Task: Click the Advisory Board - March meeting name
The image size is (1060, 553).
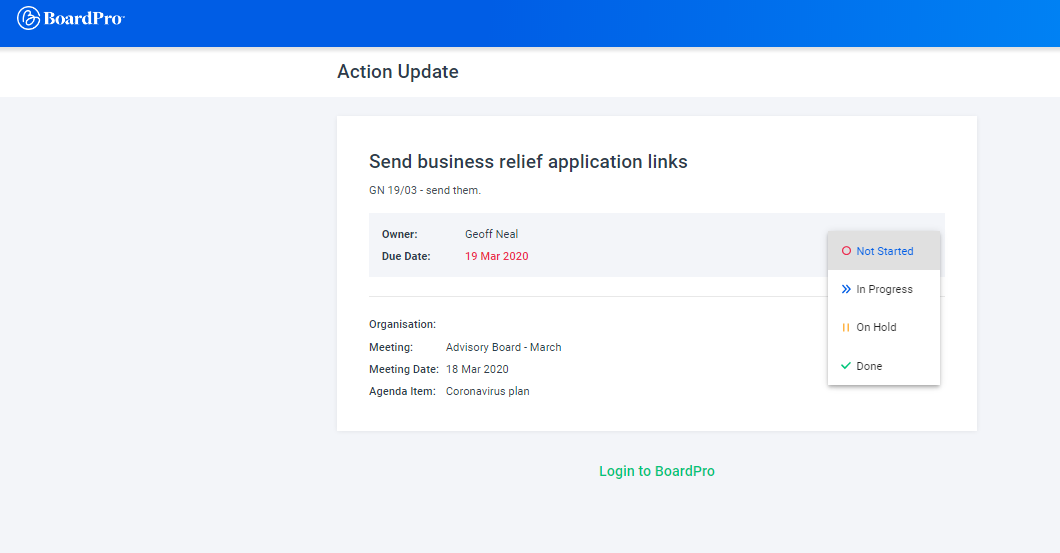Action: (x=503, y=347)
